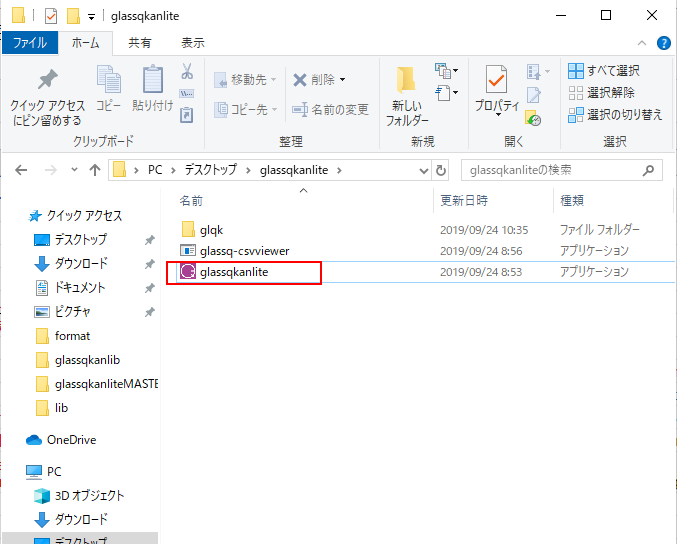Refresh the folder view
The height and width of the screenshot is (544, 677).
(x=440, y=171)
